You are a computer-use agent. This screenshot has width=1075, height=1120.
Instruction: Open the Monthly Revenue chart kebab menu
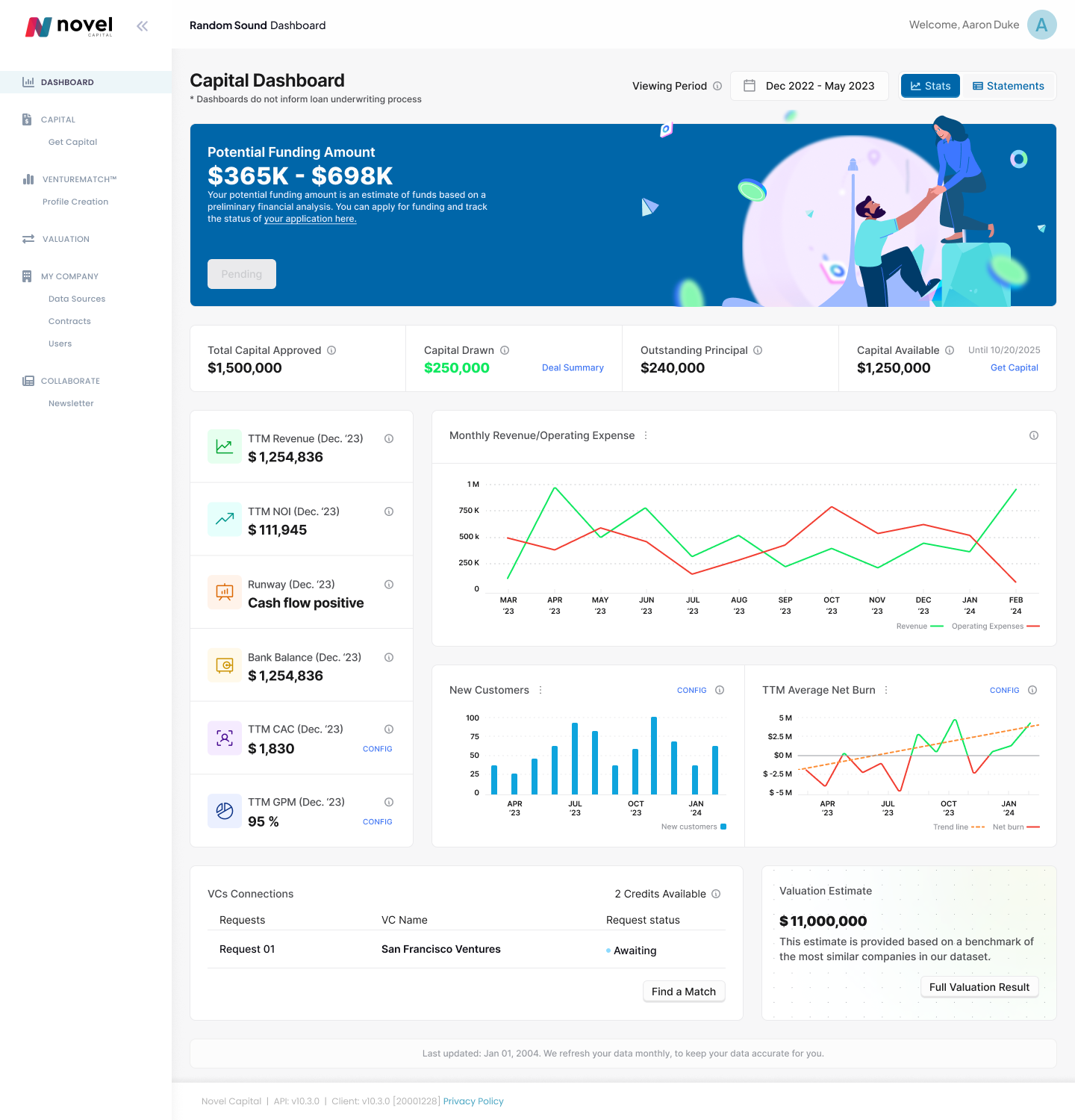click(x=646, y=435)
